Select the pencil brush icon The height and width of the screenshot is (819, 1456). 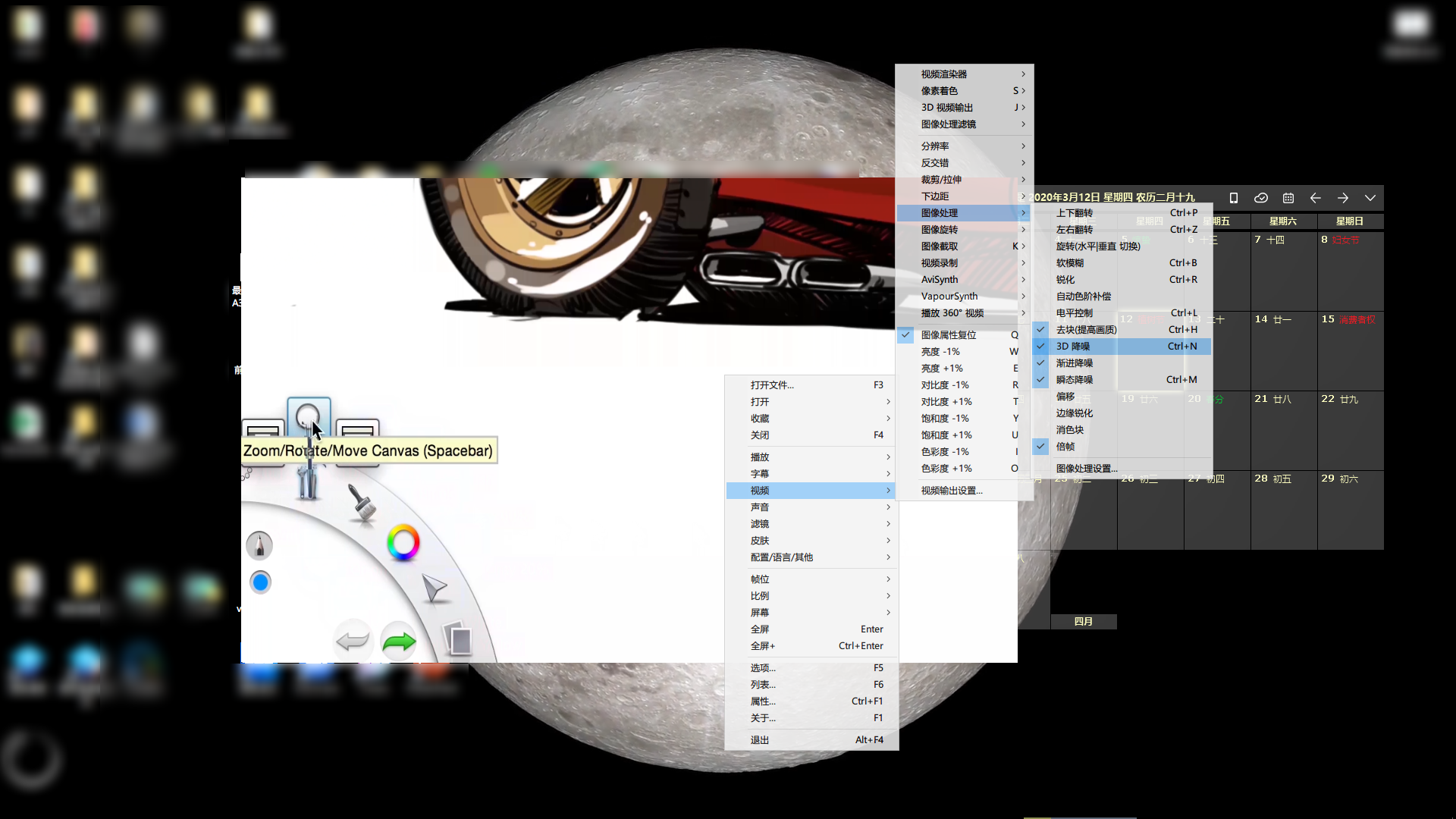coord(259,545)
